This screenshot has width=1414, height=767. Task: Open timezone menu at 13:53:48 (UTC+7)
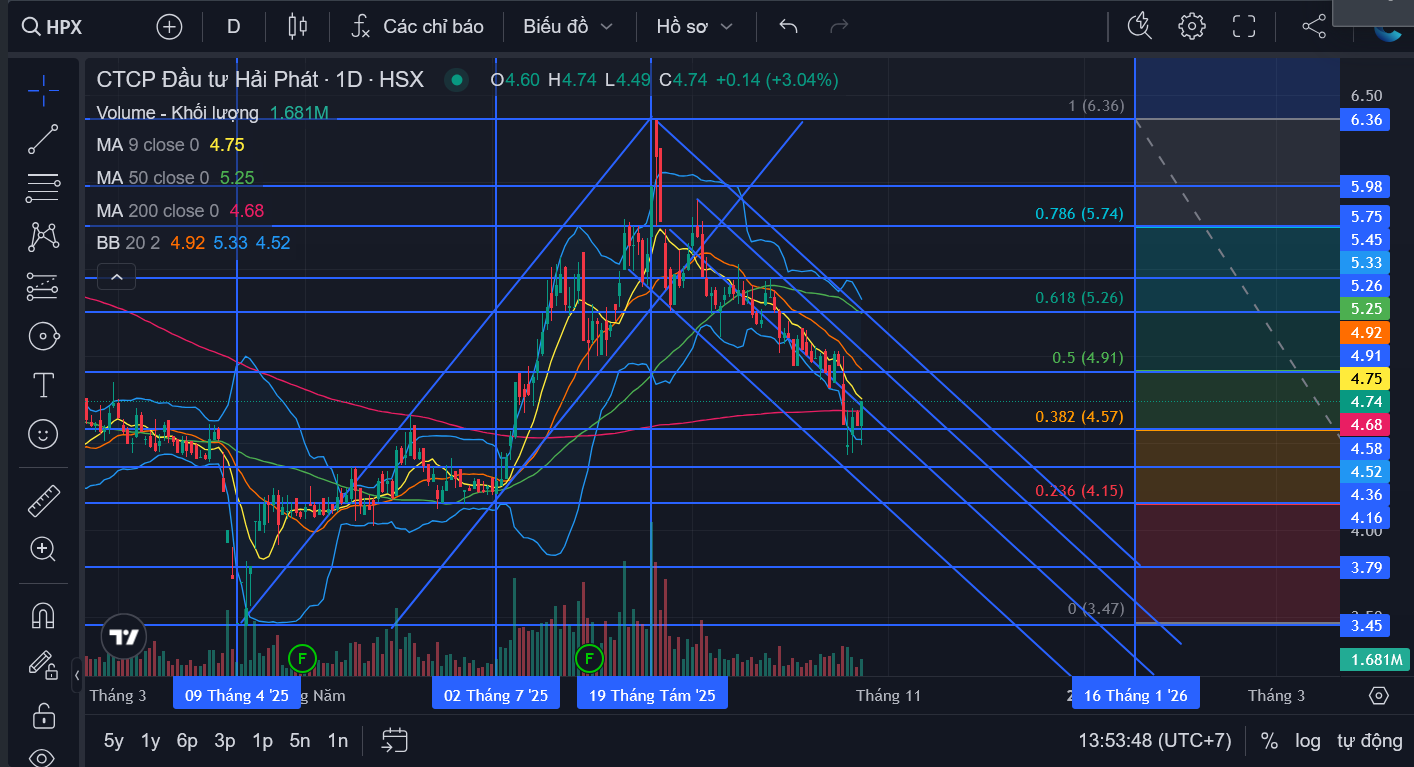point(1154,741)
